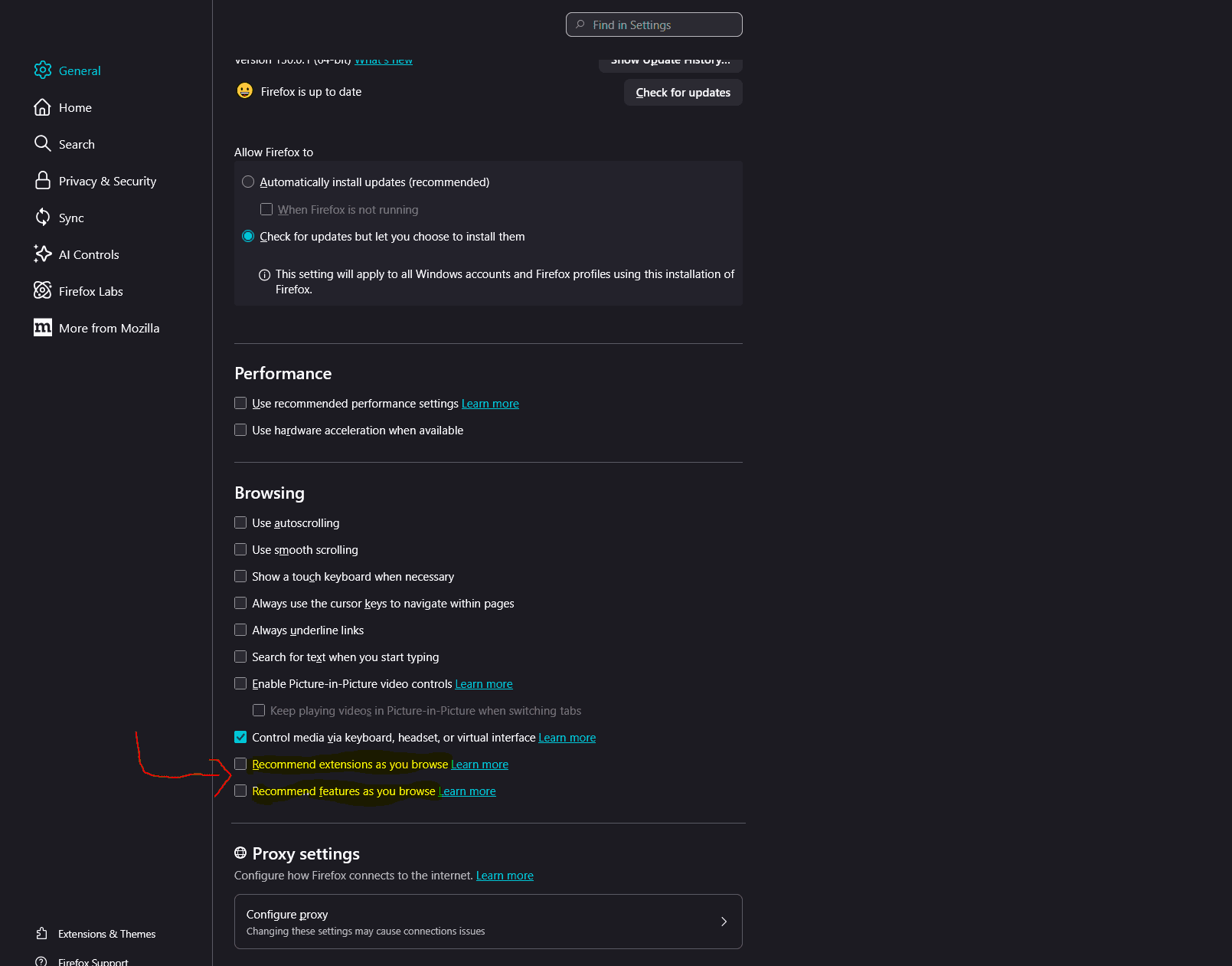Image resolution: width=1232 pixels, height=966 pixels.
Task: Click the magnifier icon in Find in Settings
Action: coord(580,25)
